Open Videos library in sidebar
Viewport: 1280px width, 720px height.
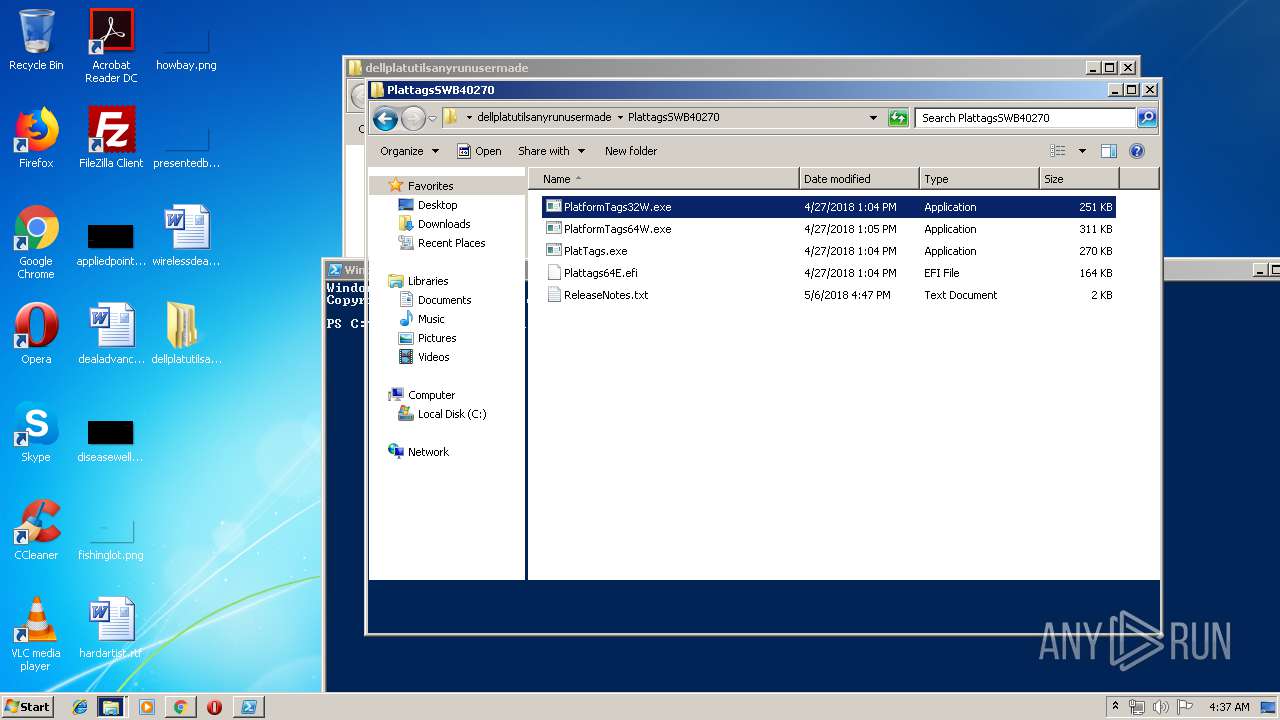[433, 357]
